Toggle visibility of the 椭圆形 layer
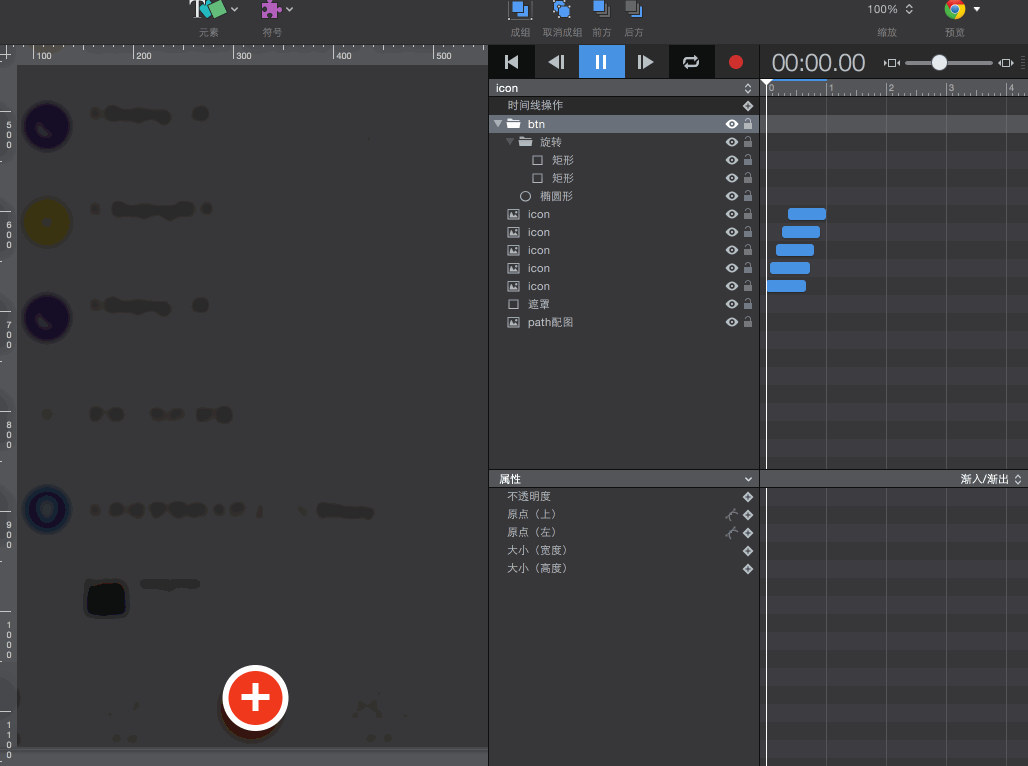 [x=732, y=196]
